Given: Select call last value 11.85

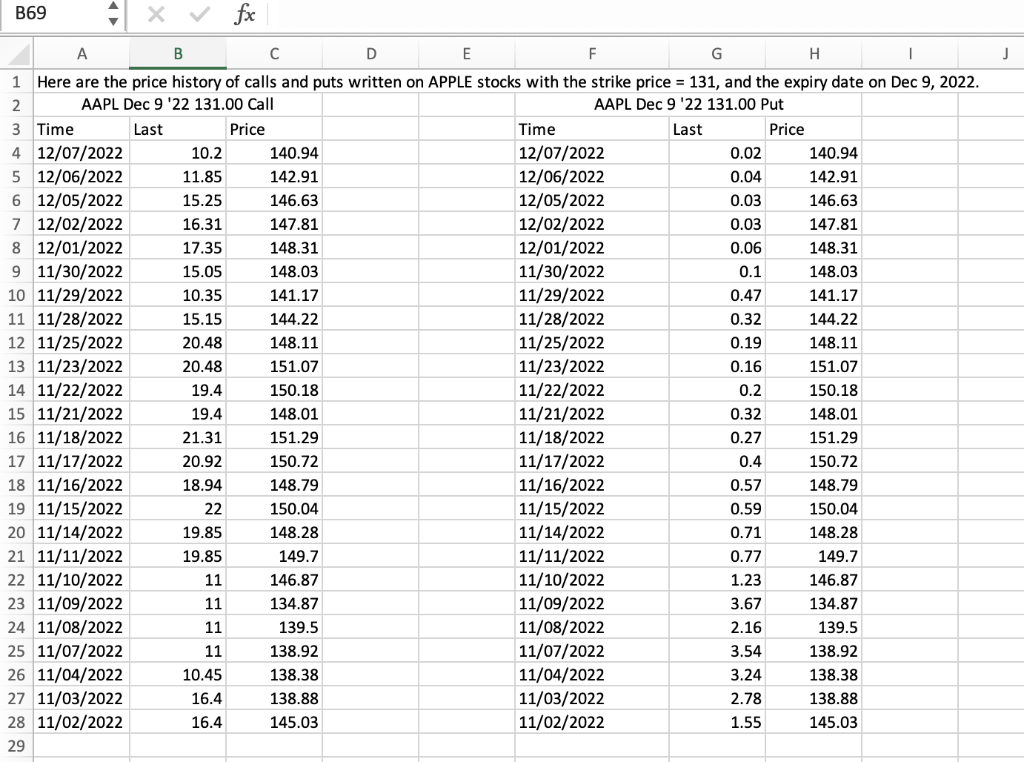Looking at the screenshot, I should (178, 176).
